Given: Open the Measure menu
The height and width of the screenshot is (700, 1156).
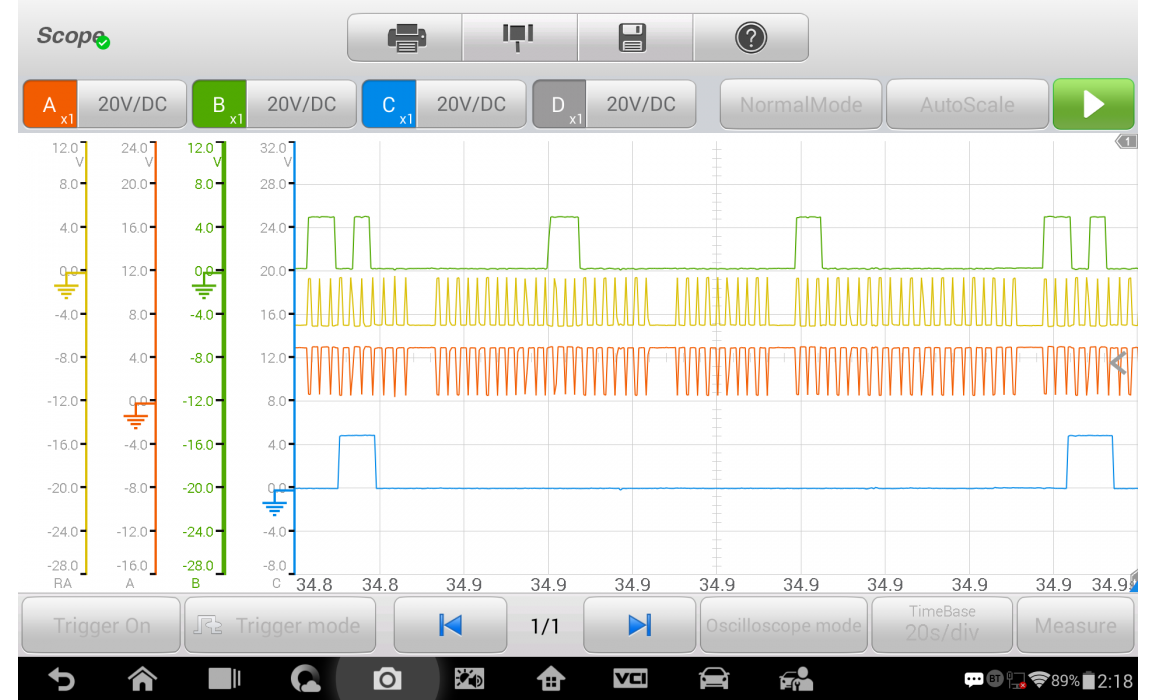Looking at the screenshot, I should pos(1075,625).
